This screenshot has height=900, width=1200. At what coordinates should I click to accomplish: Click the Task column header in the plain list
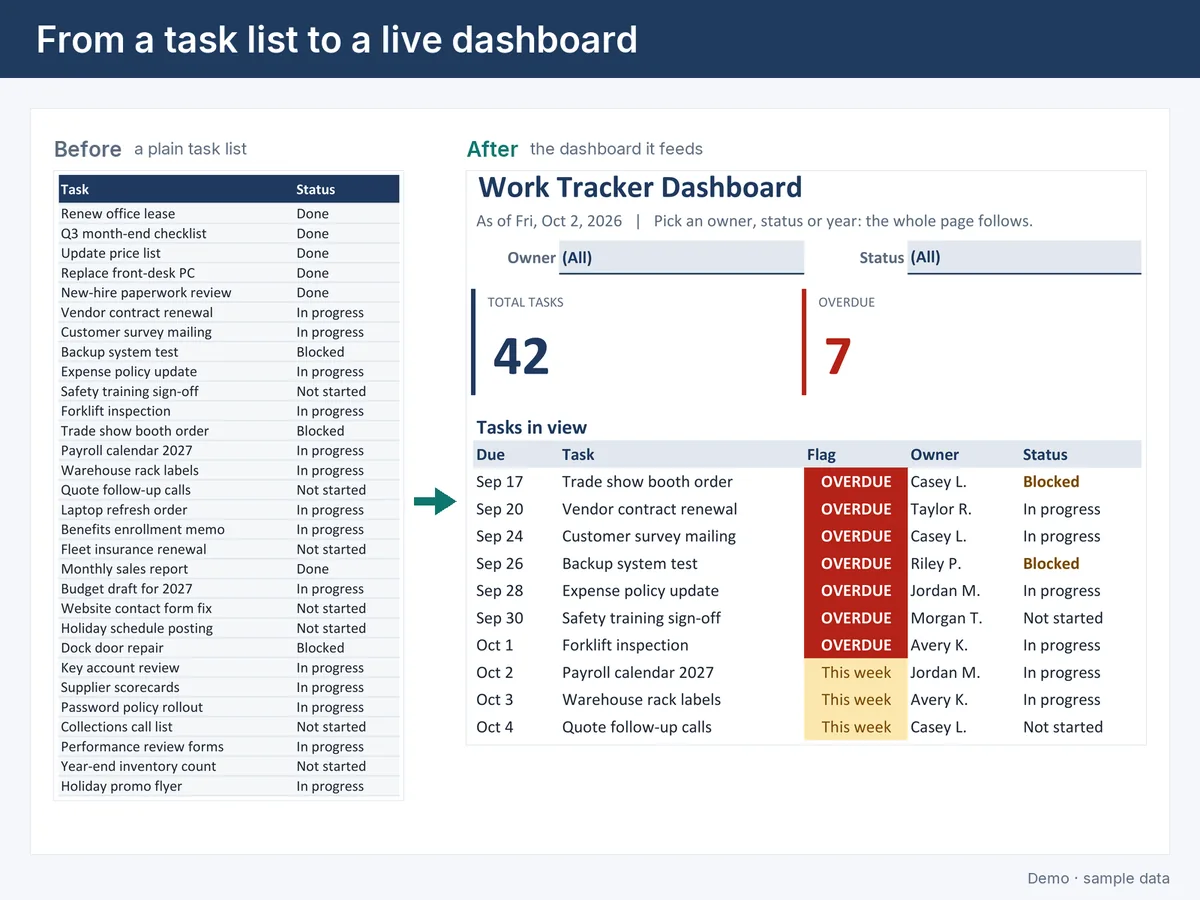tap(75, 189)
